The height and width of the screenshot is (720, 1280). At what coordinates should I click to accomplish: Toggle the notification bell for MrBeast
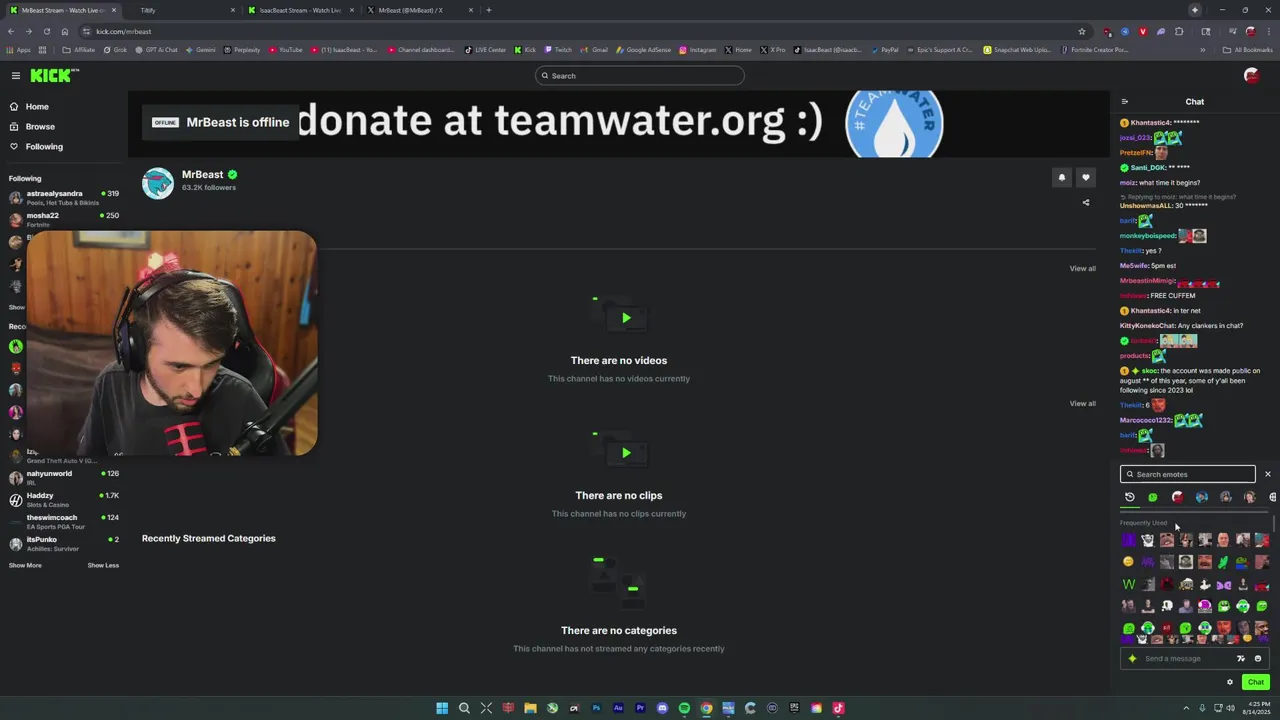(1062, 178)
